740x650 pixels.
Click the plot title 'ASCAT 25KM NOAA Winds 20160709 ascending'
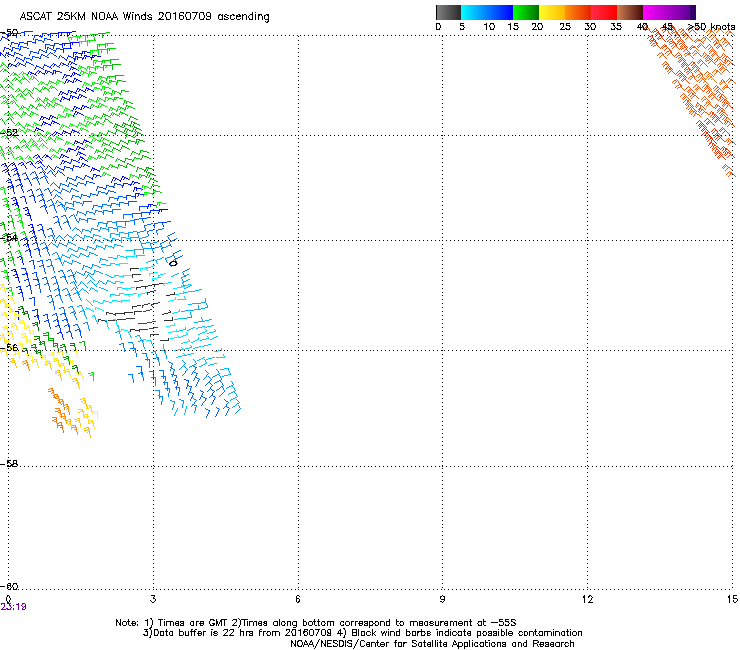[144, 17]
